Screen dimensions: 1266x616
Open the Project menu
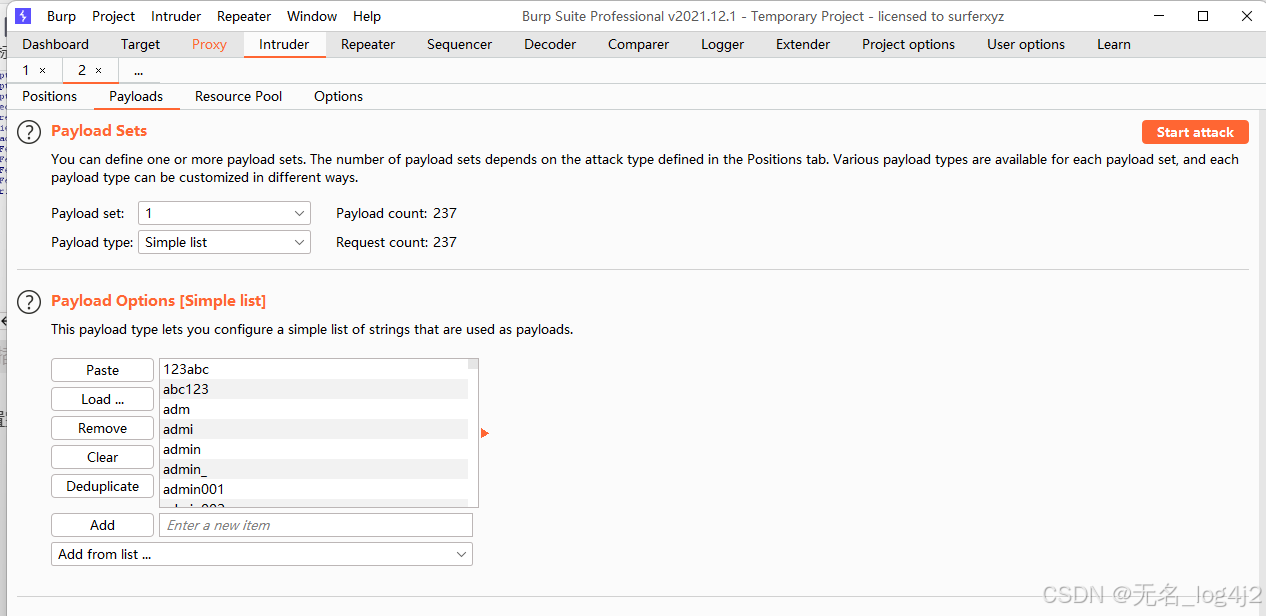114,16
